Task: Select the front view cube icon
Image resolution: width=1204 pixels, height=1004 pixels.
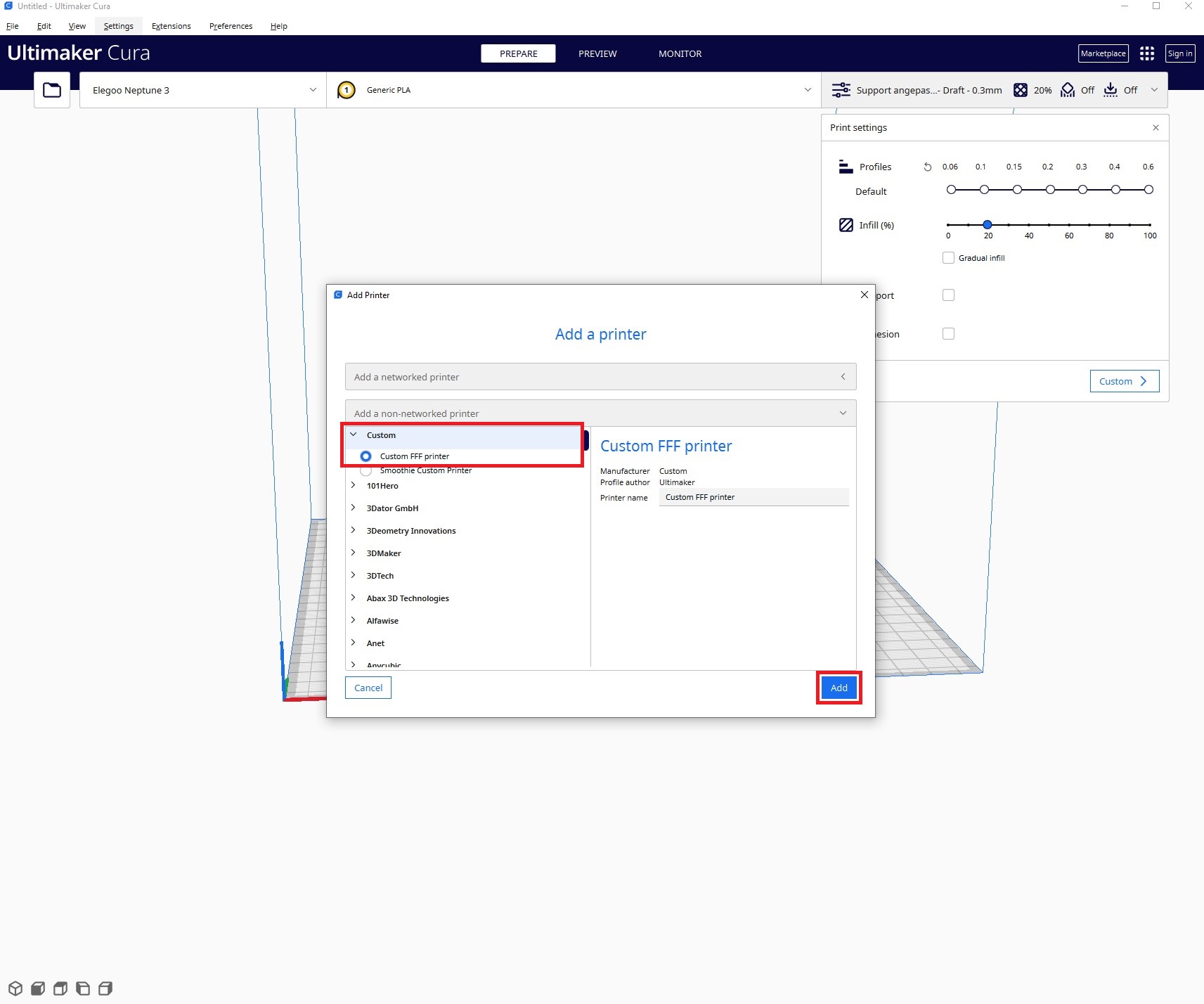Action: pyautogui.click(x=38, y=988)
